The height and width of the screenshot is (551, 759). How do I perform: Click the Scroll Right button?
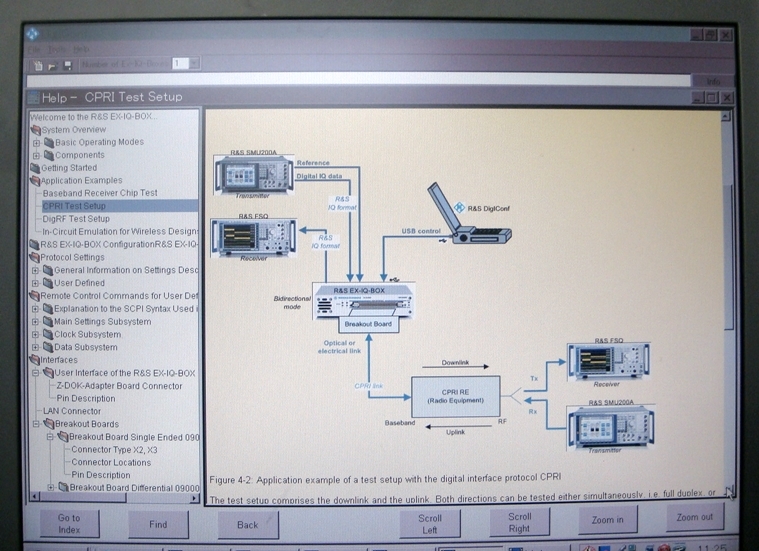click(x=519, y=522)
